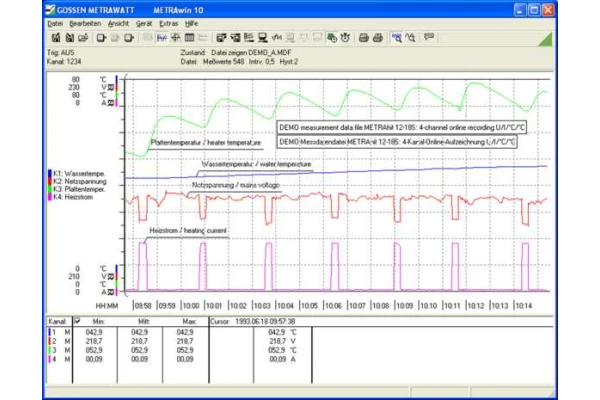
Task: Click the alarm clock timer icon
Action: 345,38
